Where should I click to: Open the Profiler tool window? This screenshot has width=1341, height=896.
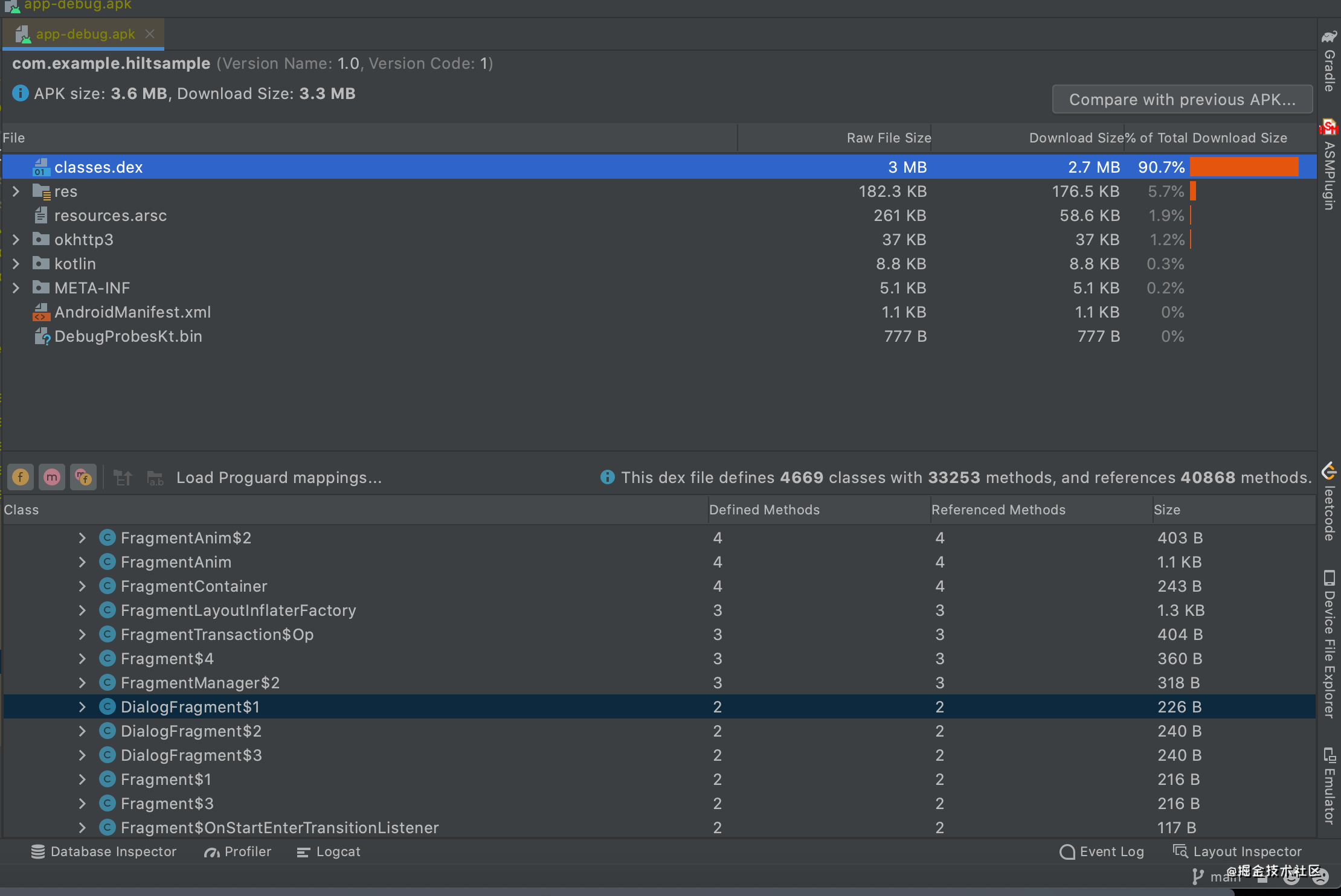pyautogui.click(x=238, y=851)
